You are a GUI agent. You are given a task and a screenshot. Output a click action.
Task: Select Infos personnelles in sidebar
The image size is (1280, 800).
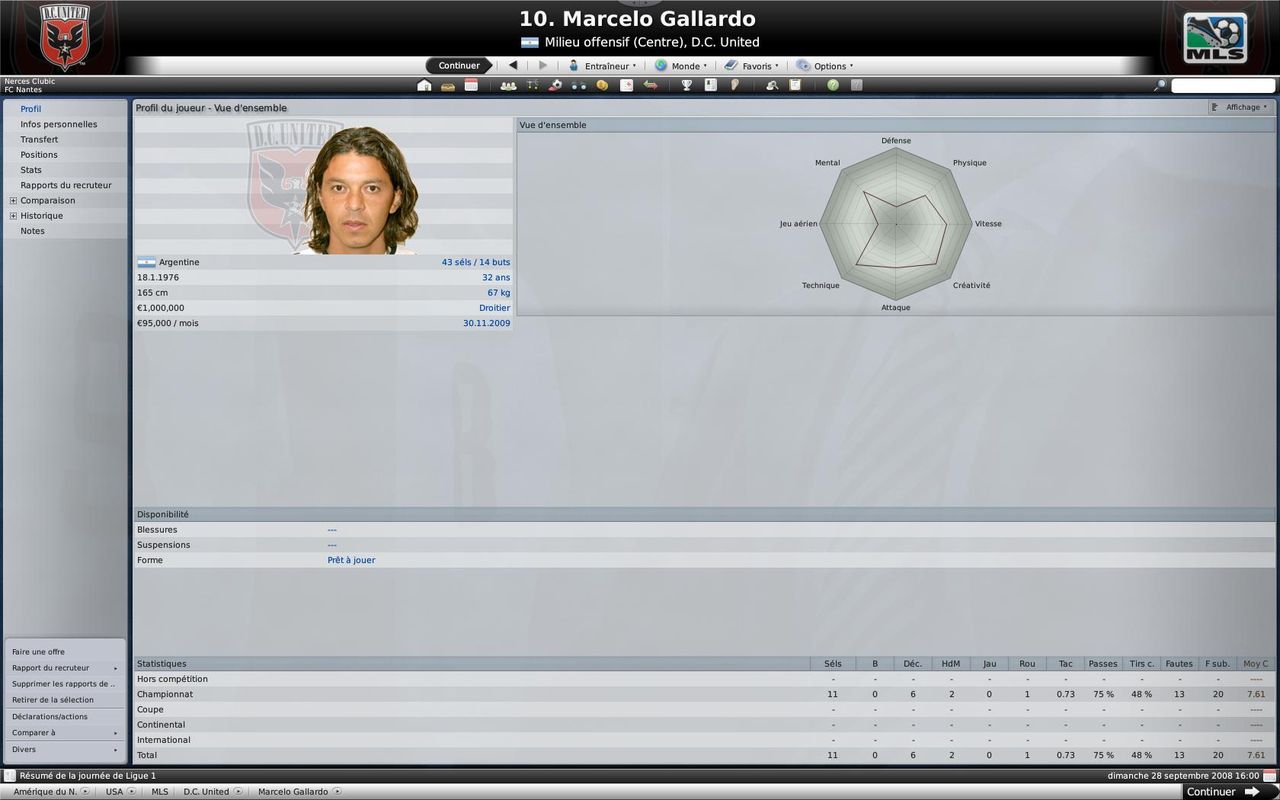58,125
